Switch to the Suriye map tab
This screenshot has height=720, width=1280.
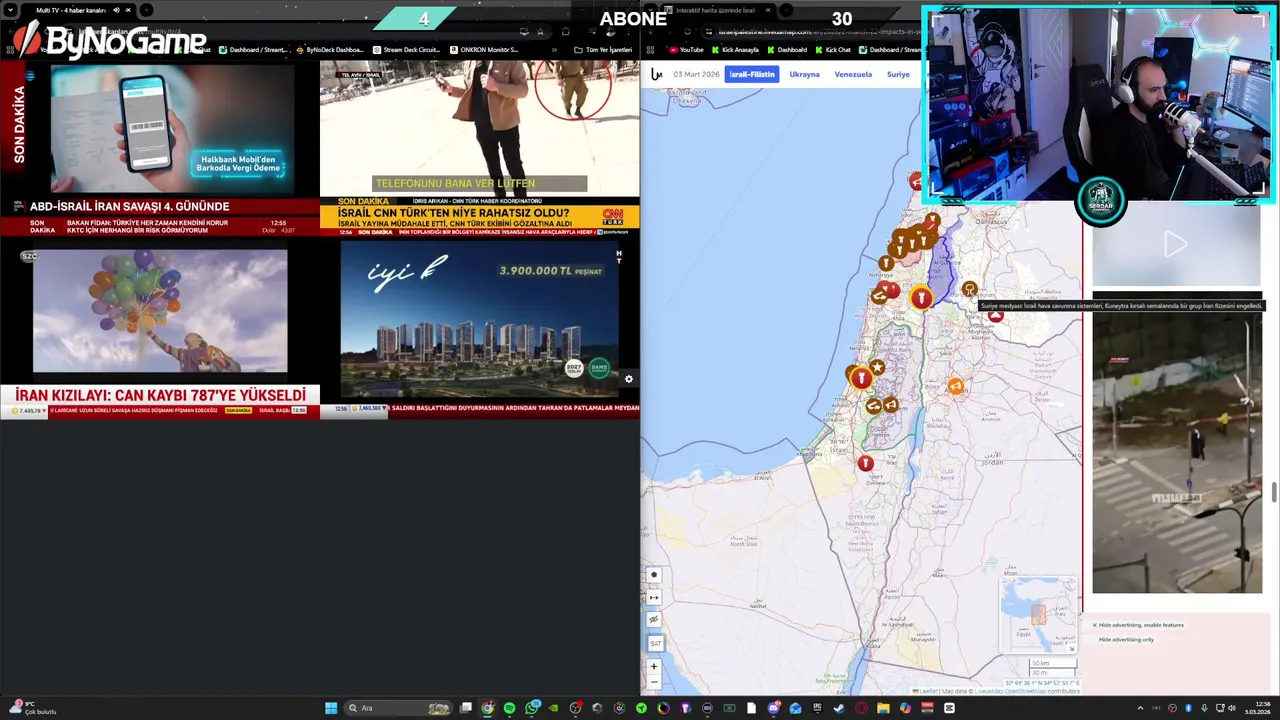click(898, 74)
